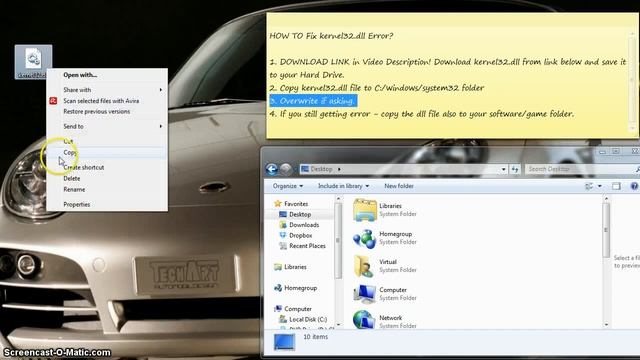640x360 pixels.
Task: Select the Libraries system folder icon
Action: tap(364, 210)
